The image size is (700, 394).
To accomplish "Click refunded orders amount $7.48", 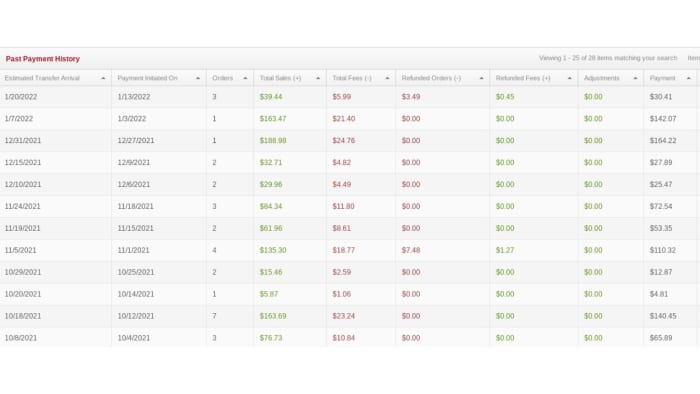I will (411, 250).
